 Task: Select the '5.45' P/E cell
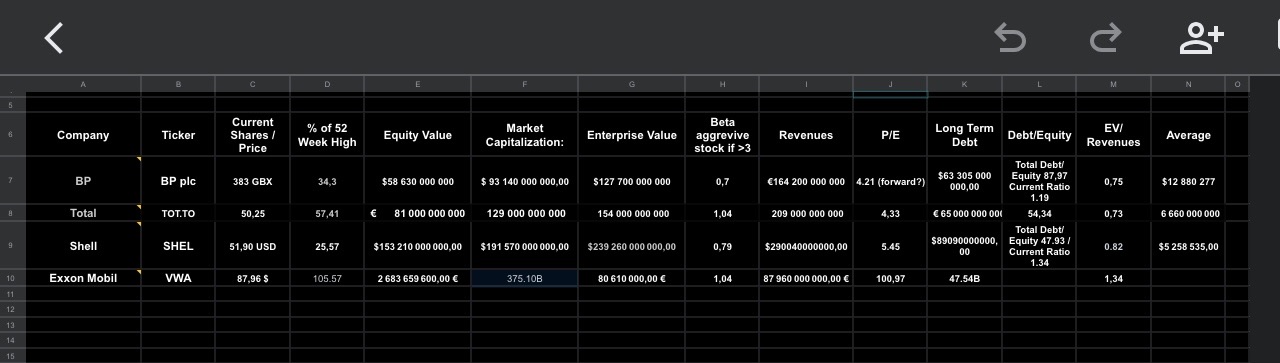[890, 246]
